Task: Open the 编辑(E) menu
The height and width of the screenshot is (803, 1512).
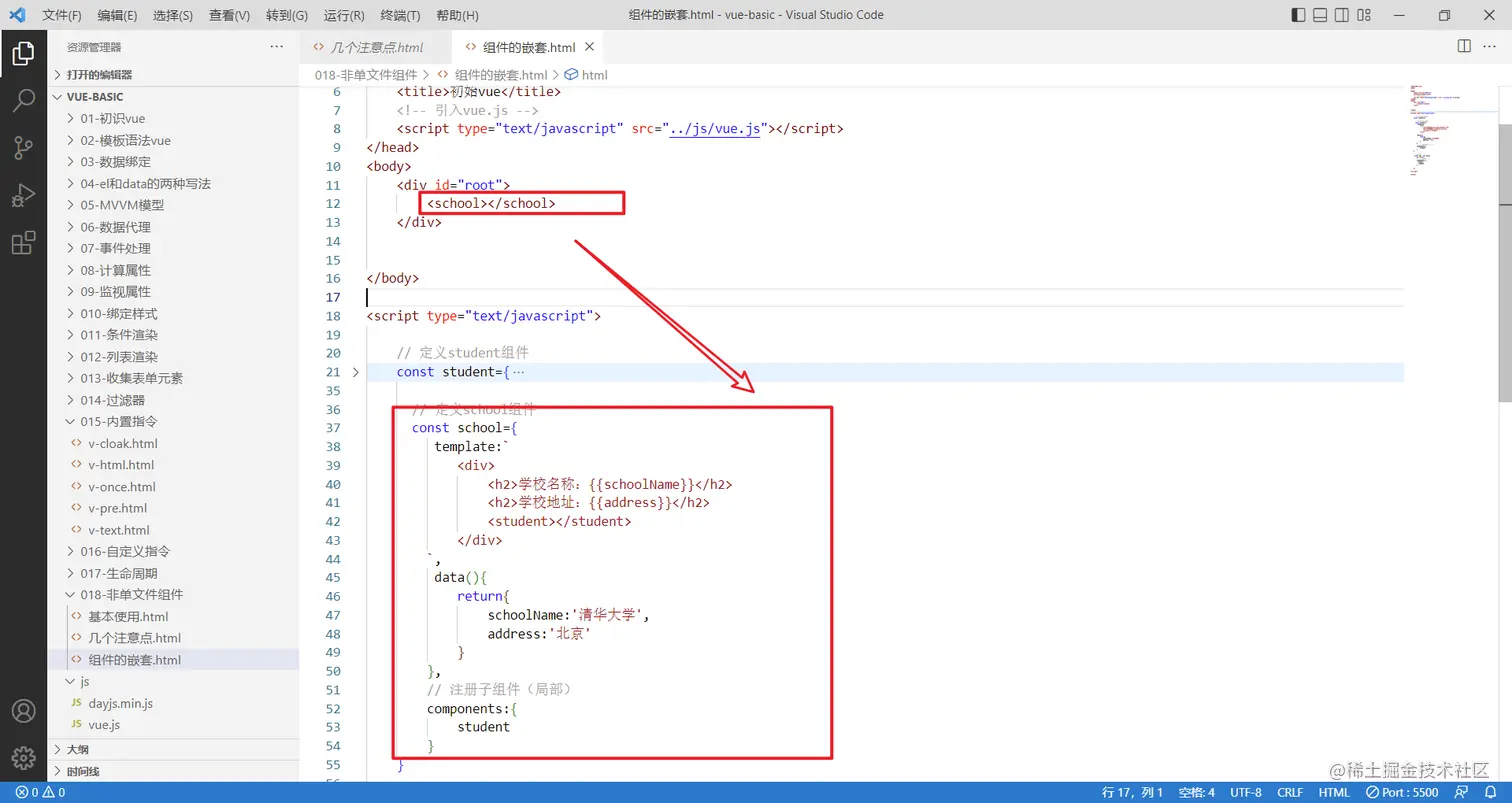Action: click(x=117, y=15)
